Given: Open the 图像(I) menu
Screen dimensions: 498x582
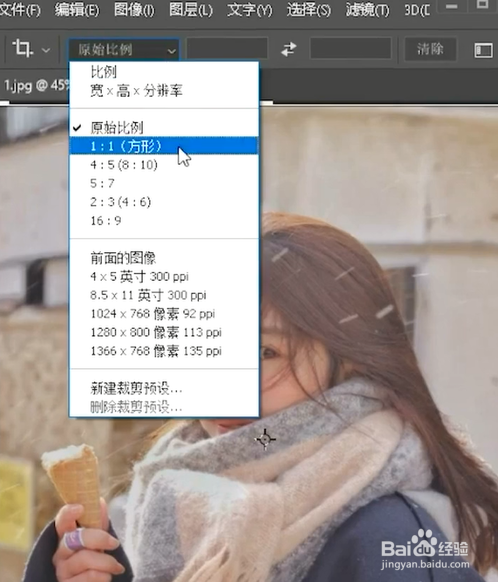Looking at the screenshot, I should pos(134,10).
